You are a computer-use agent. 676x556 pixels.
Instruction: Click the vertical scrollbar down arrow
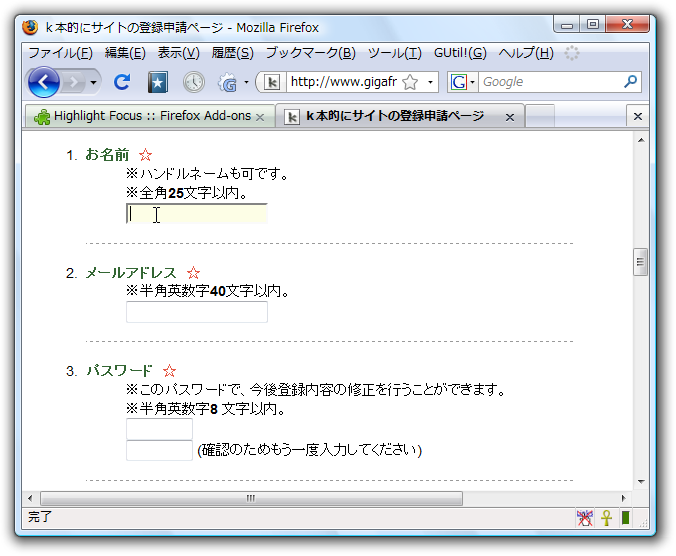click(x=641, y=482)
